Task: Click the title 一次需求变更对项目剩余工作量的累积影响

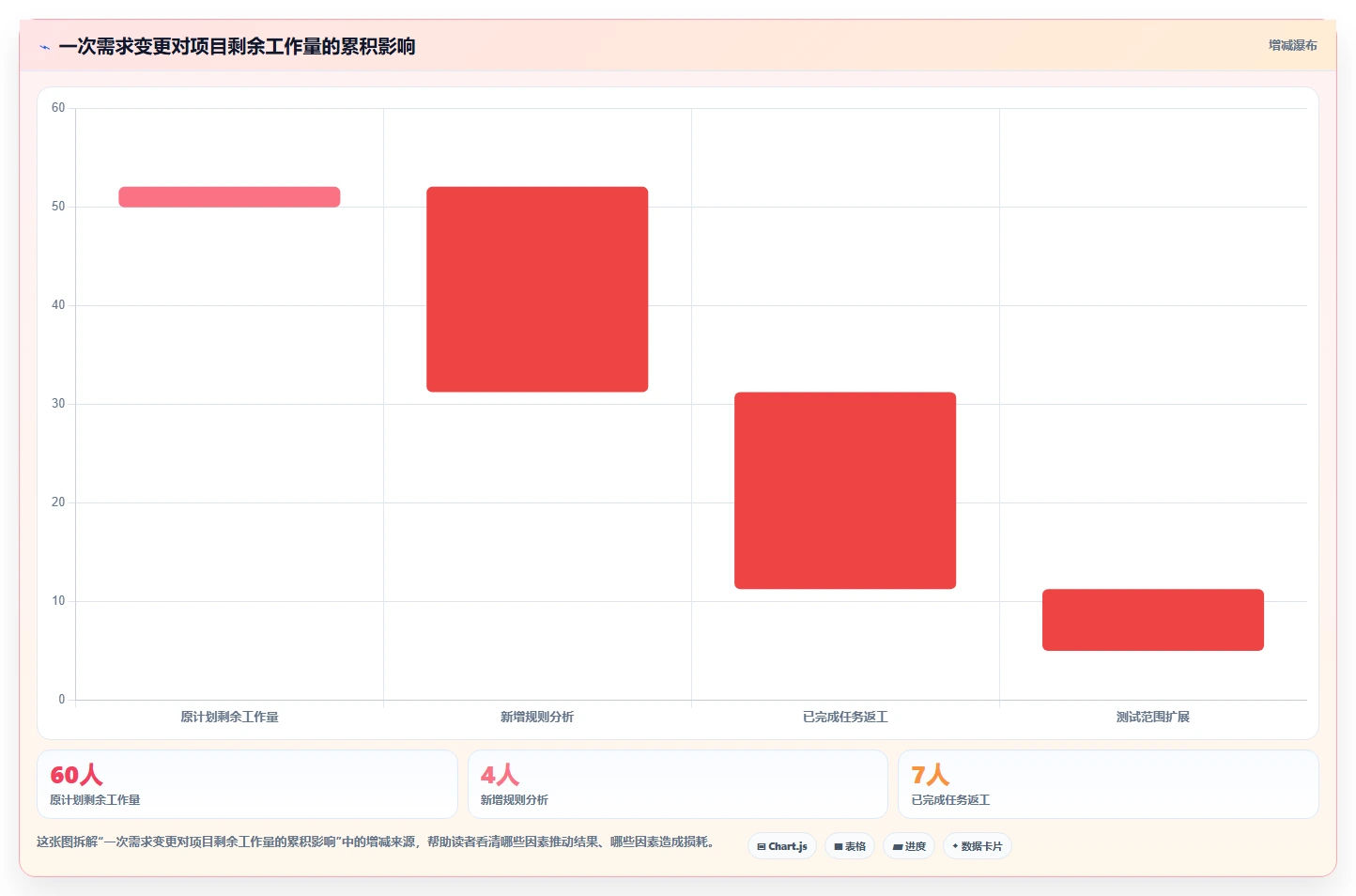Action: [237, 46]
